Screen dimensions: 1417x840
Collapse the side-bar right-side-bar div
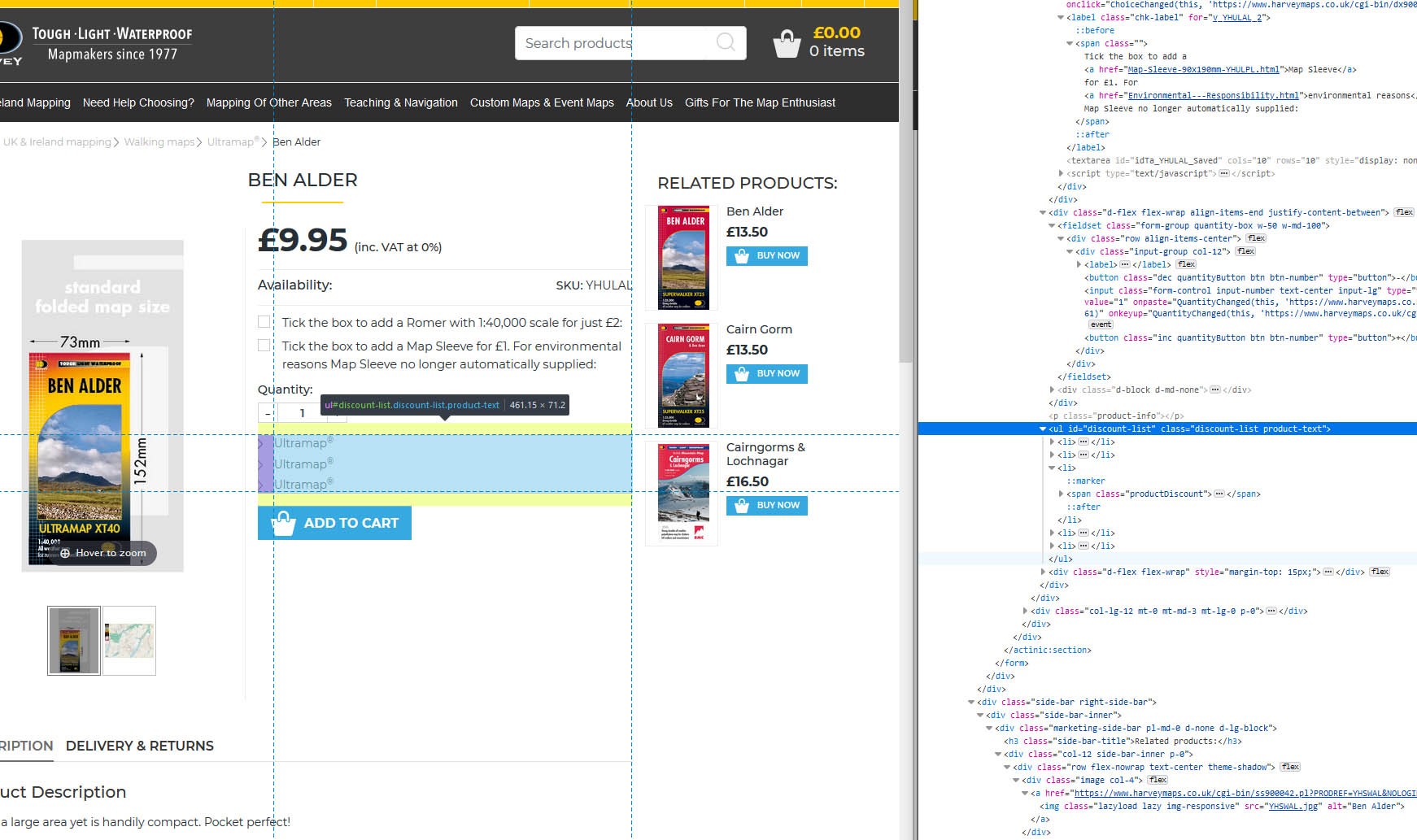(971, 702)
